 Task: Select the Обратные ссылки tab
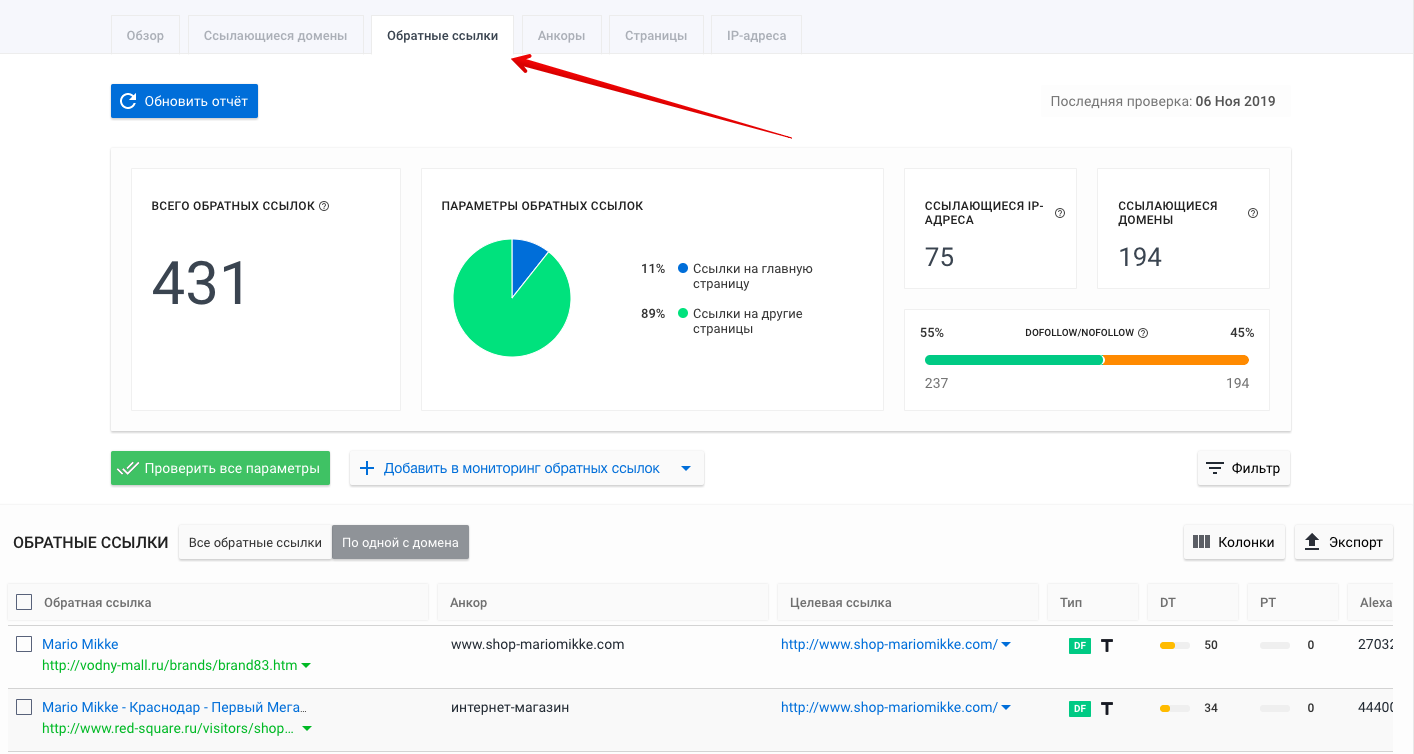[x=442, y=35]
